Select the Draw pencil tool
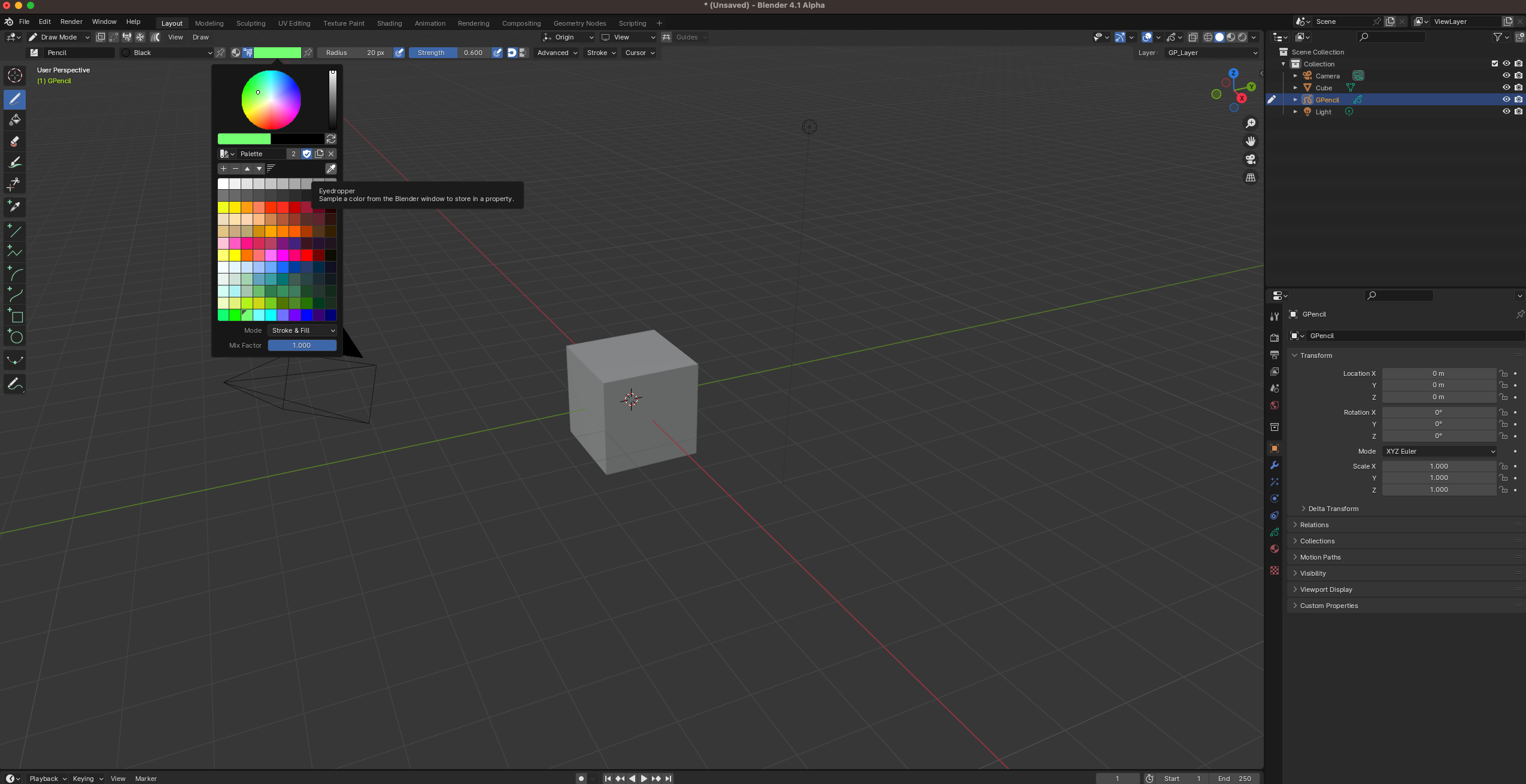 click(15, 99)
